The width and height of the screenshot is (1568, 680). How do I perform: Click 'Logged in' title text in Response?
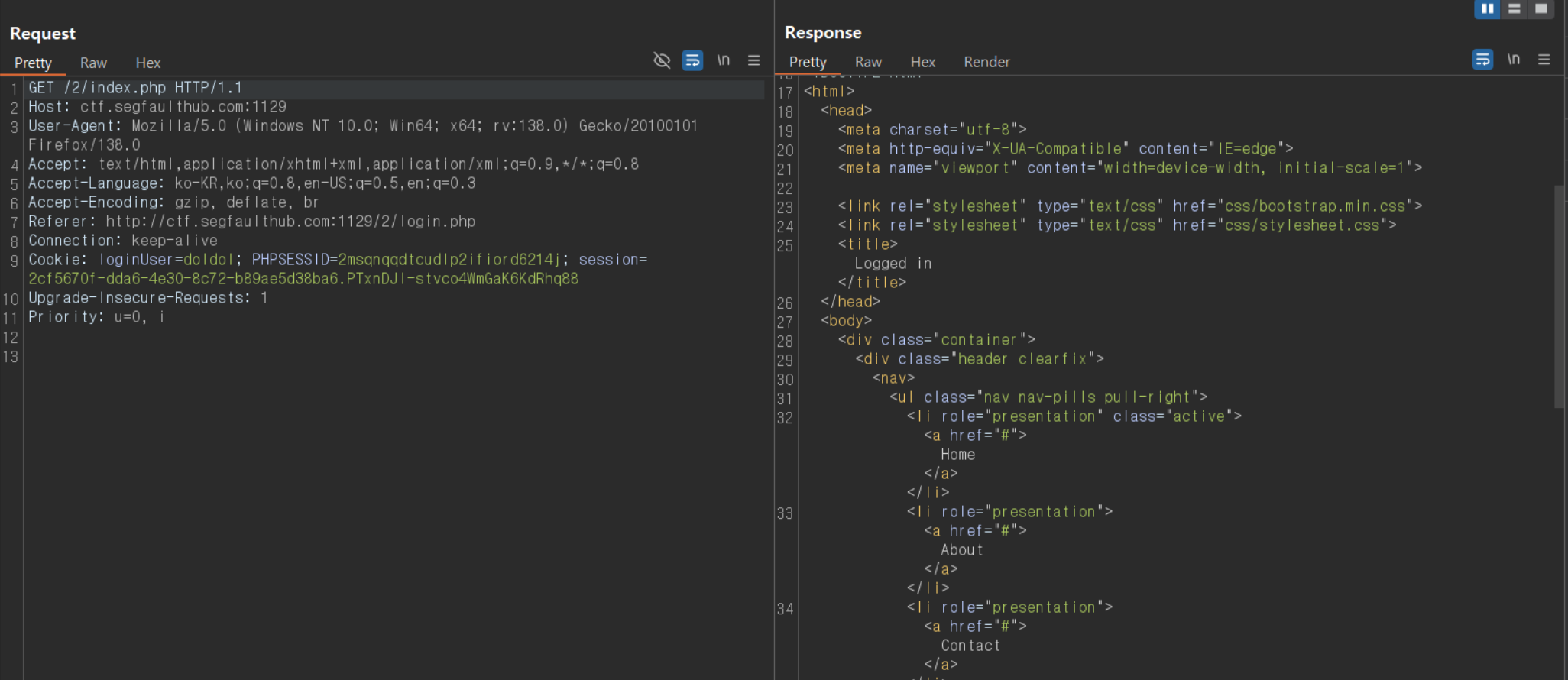893,264
